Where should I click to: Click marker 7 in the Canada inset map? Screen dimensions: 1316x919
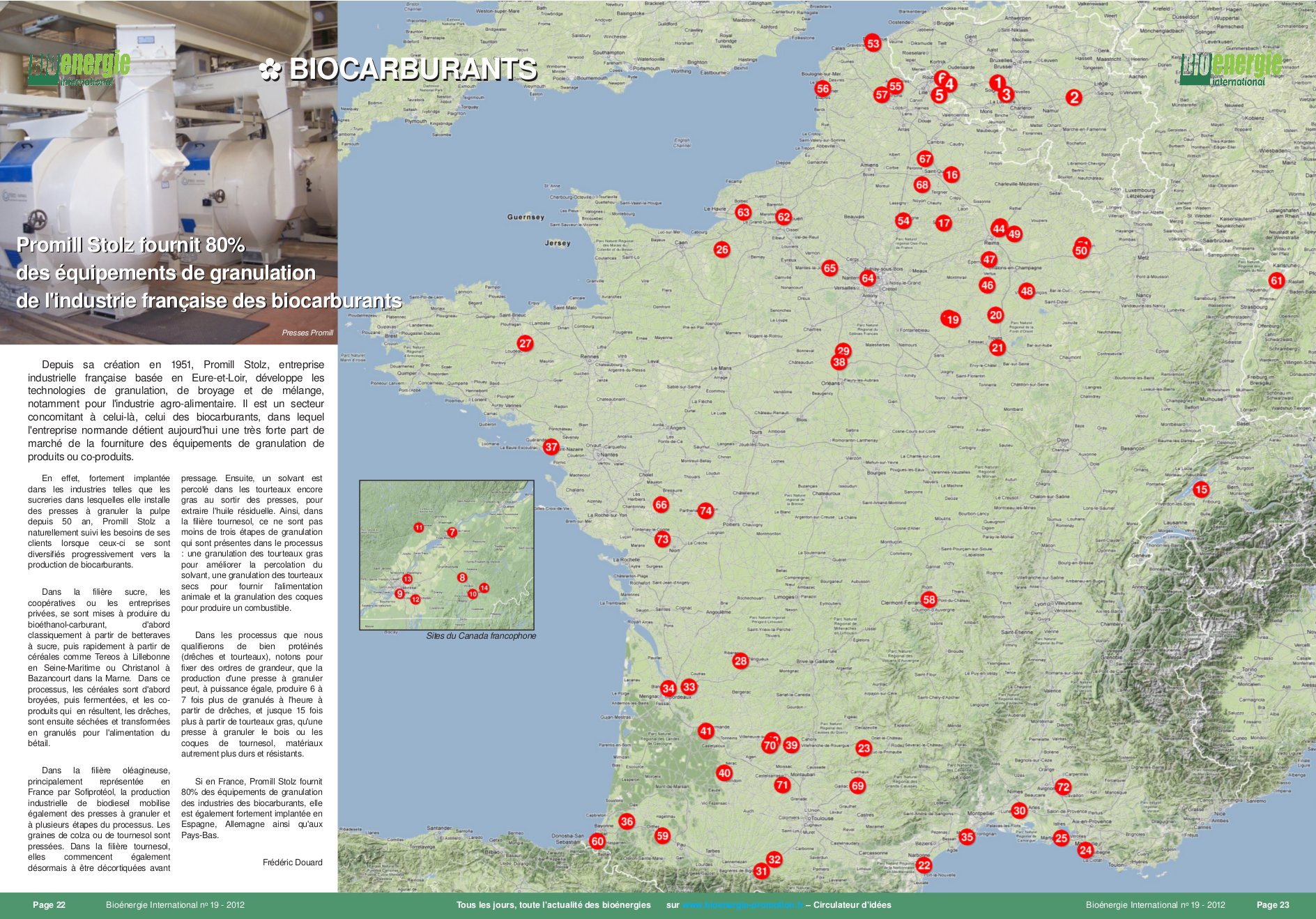(x=452, y=532)
